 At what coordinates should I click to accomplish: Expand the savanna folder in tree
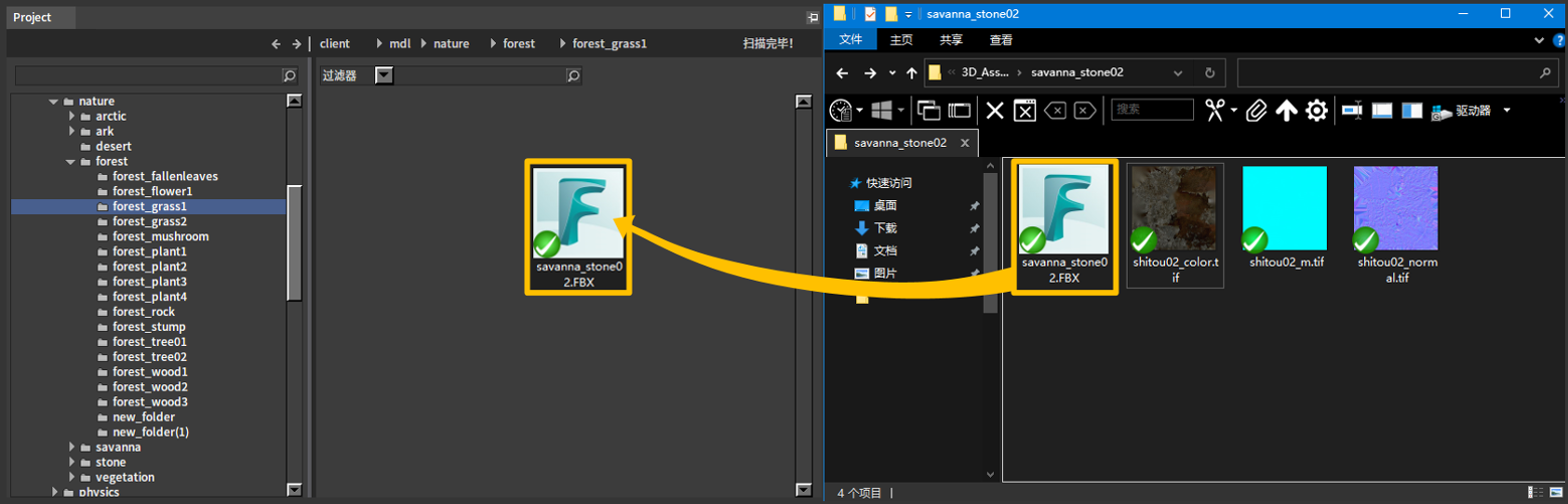pos(72,447)
